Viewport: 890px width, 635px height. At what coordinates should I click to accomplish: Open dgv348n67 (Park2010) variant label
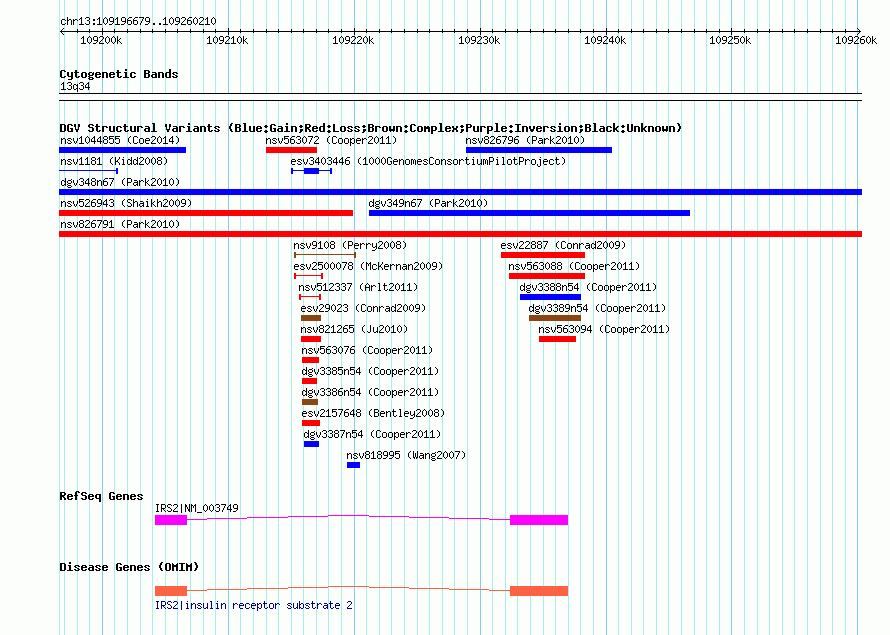pos(120,182)
